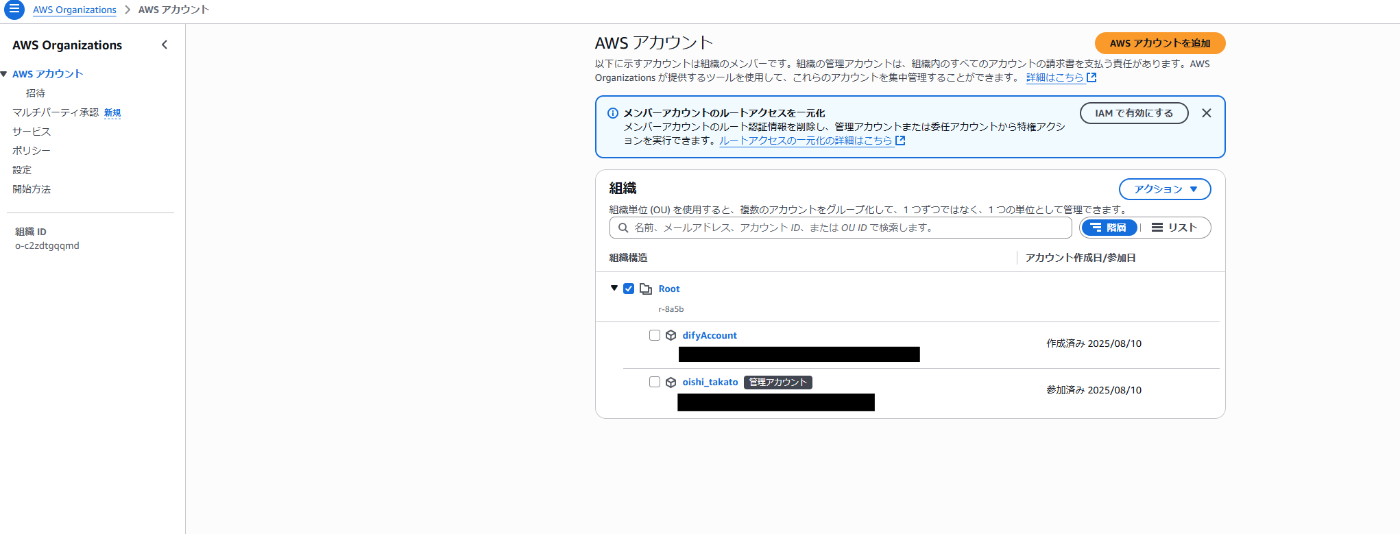The width and height of the screenshot is (1400, 534).
Task: Click the 新規 label beside マルチパーティ承認
Action: click(x=112, y=113)
